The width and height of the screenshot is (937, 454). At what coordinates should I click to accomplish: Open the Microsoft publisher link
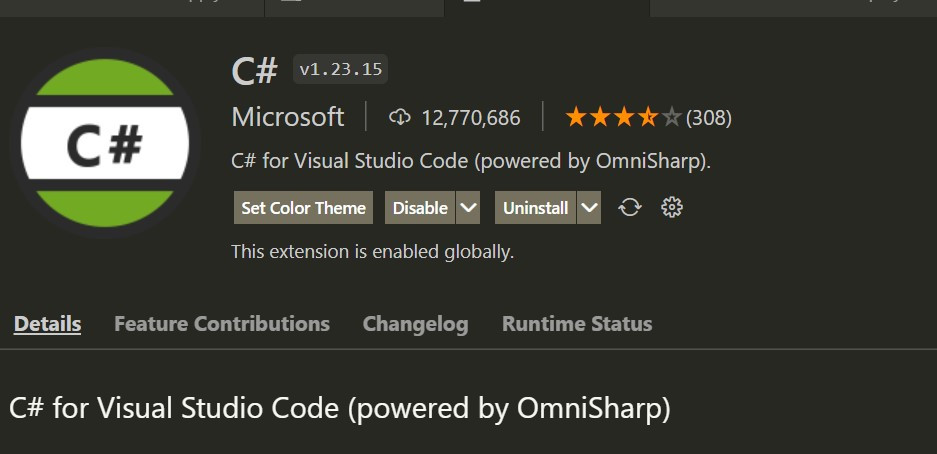click(288, 117)
